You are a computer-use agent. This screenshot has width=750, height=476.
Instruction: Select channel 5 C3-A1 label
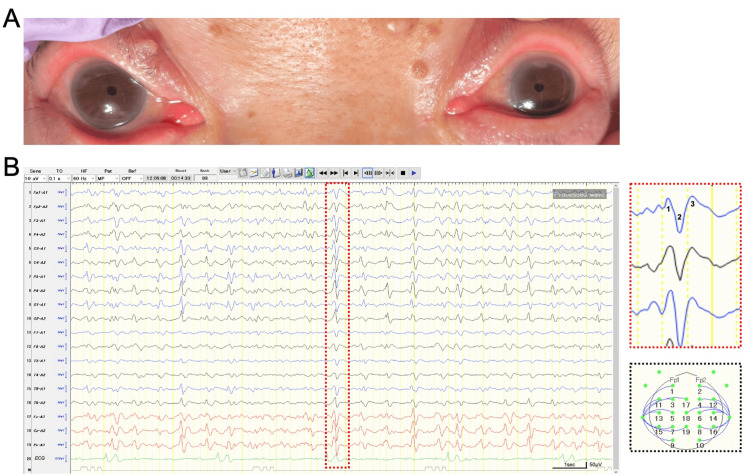(x=40, y=248)
